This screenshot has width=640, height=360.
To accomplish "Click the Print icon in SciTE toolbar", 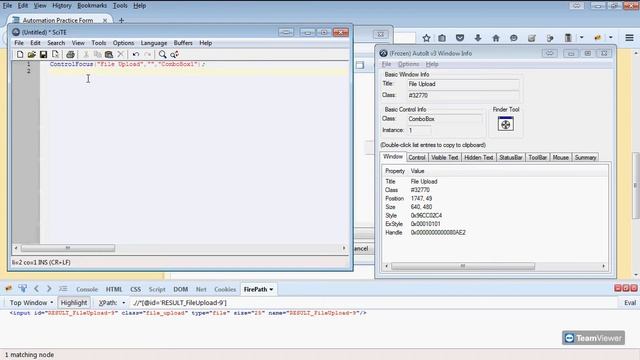I will (70, 54).
